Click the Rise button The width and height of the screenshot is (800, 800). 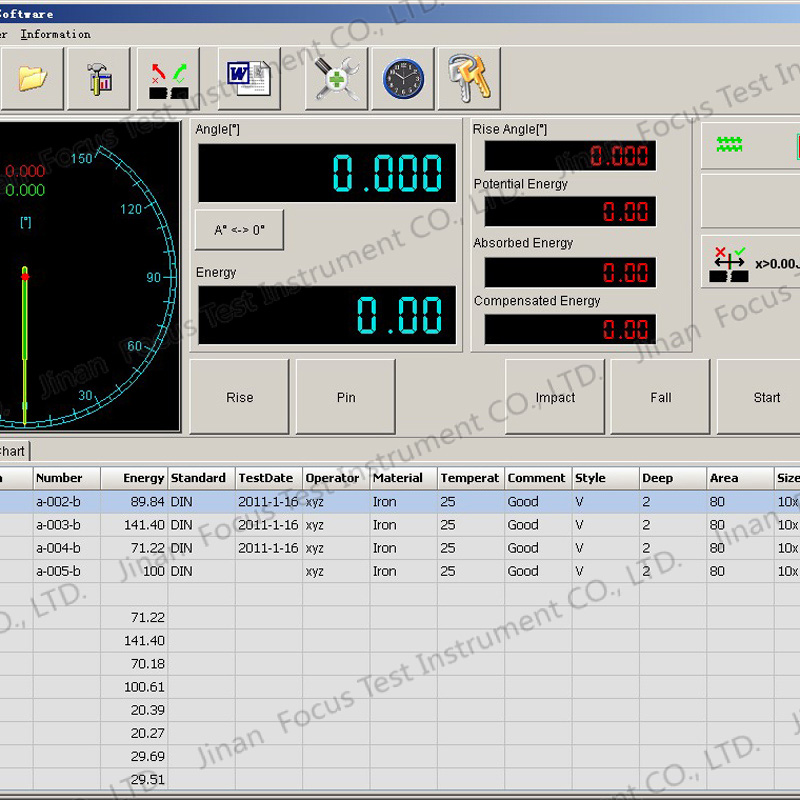click(239, 397)
